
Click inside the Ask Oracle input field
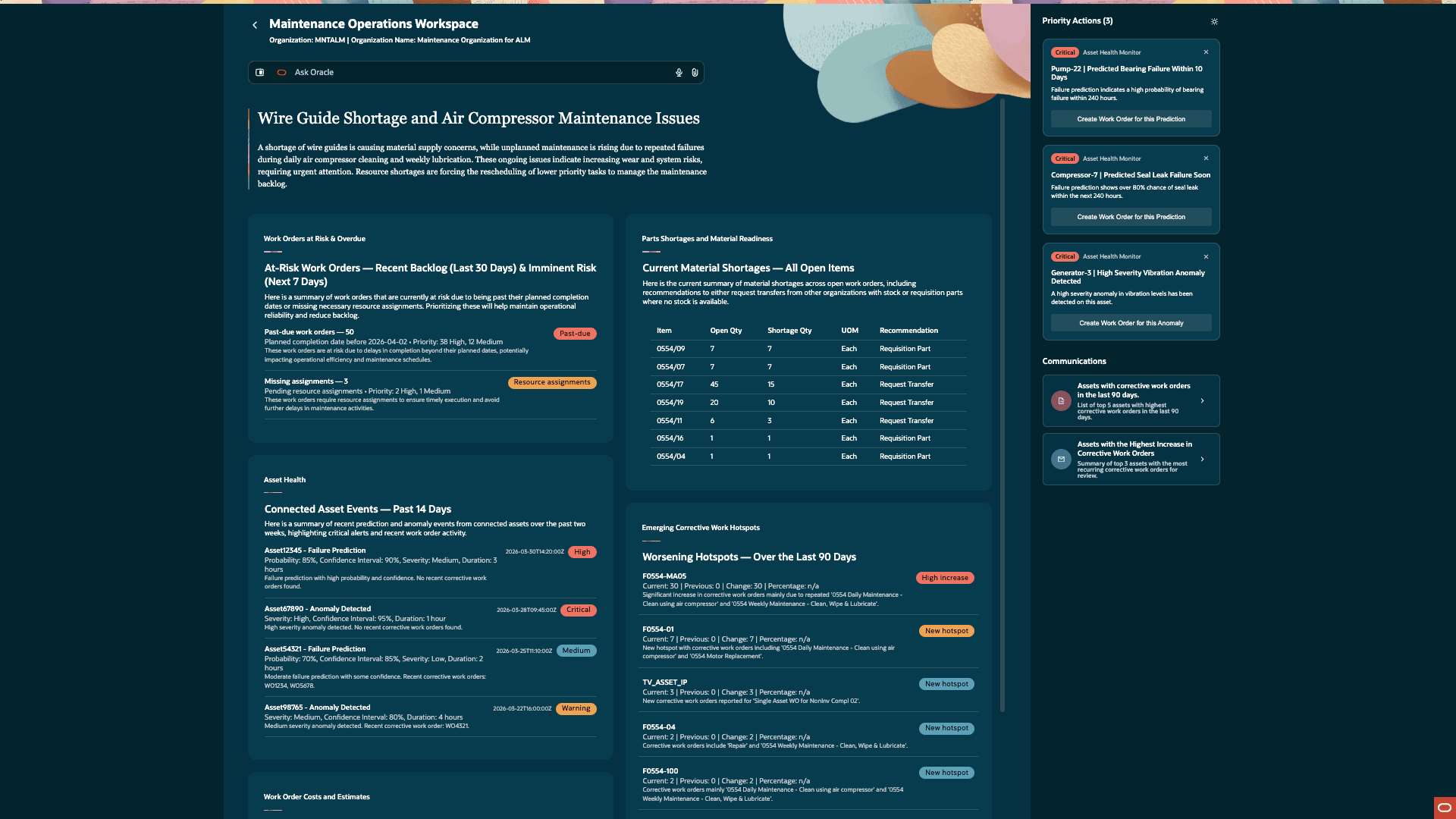pos(455,72)
